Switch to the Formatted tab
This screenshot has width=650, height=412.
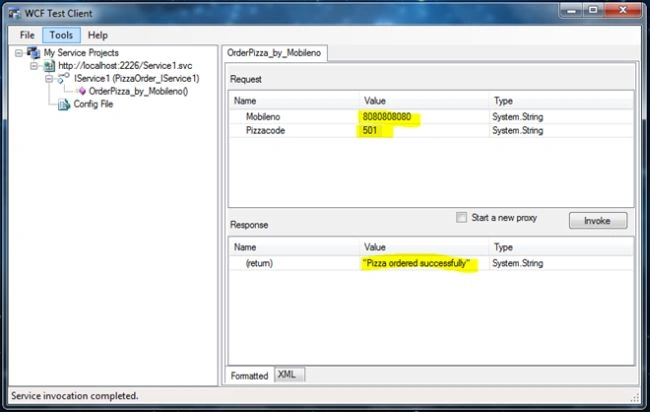tap(249, 376)
